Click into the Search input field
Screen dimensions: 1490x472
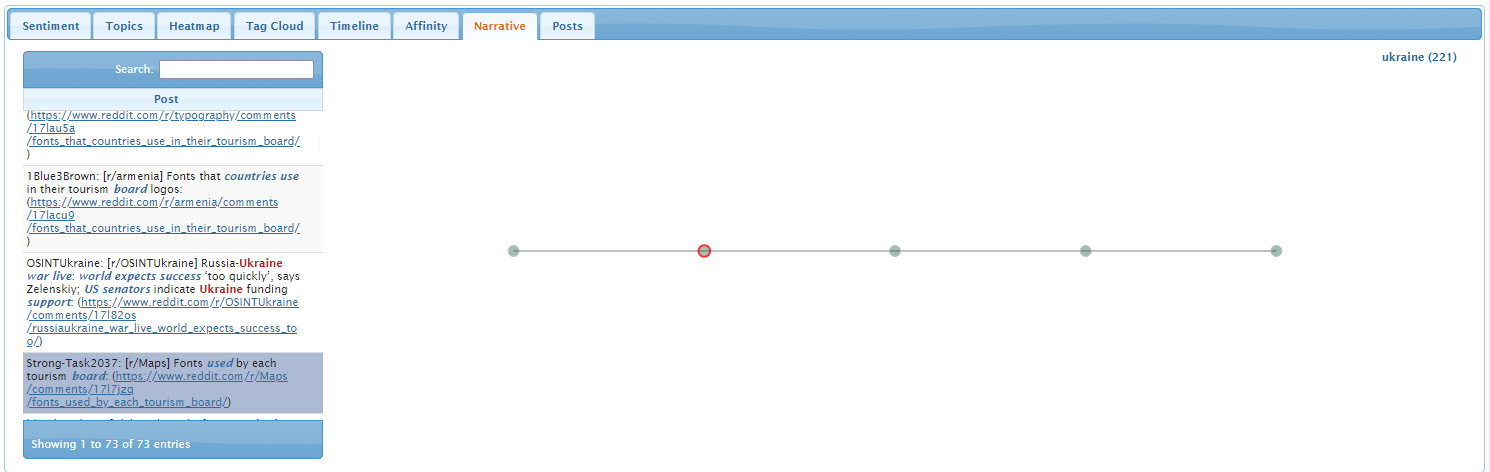pos(236,69)
